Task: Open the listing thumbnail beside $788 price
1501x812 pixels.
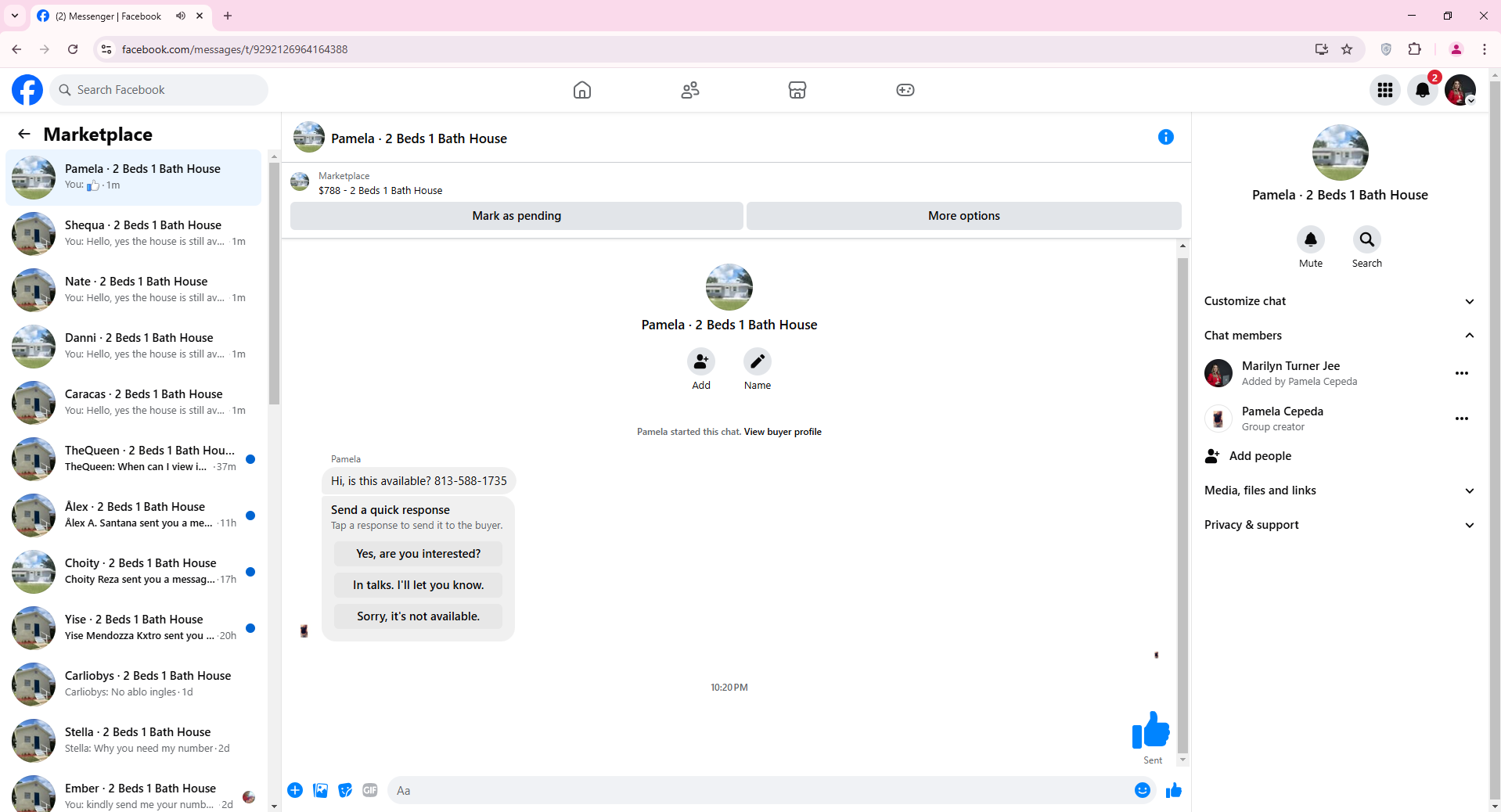Action: [x=300, y=182]
